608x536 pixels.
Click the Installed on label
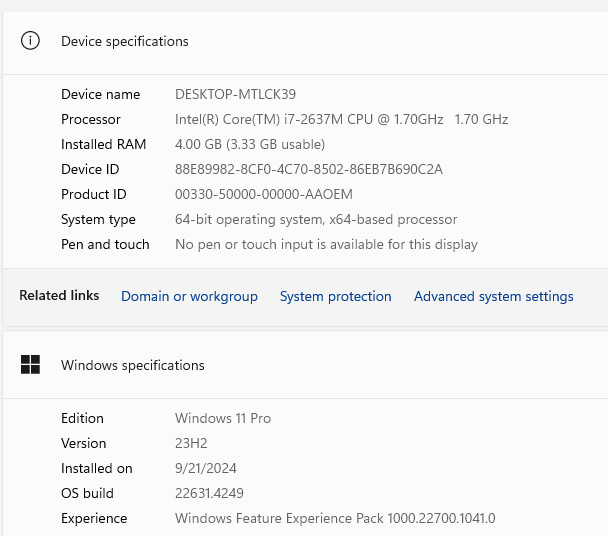[x=97, y=468]
